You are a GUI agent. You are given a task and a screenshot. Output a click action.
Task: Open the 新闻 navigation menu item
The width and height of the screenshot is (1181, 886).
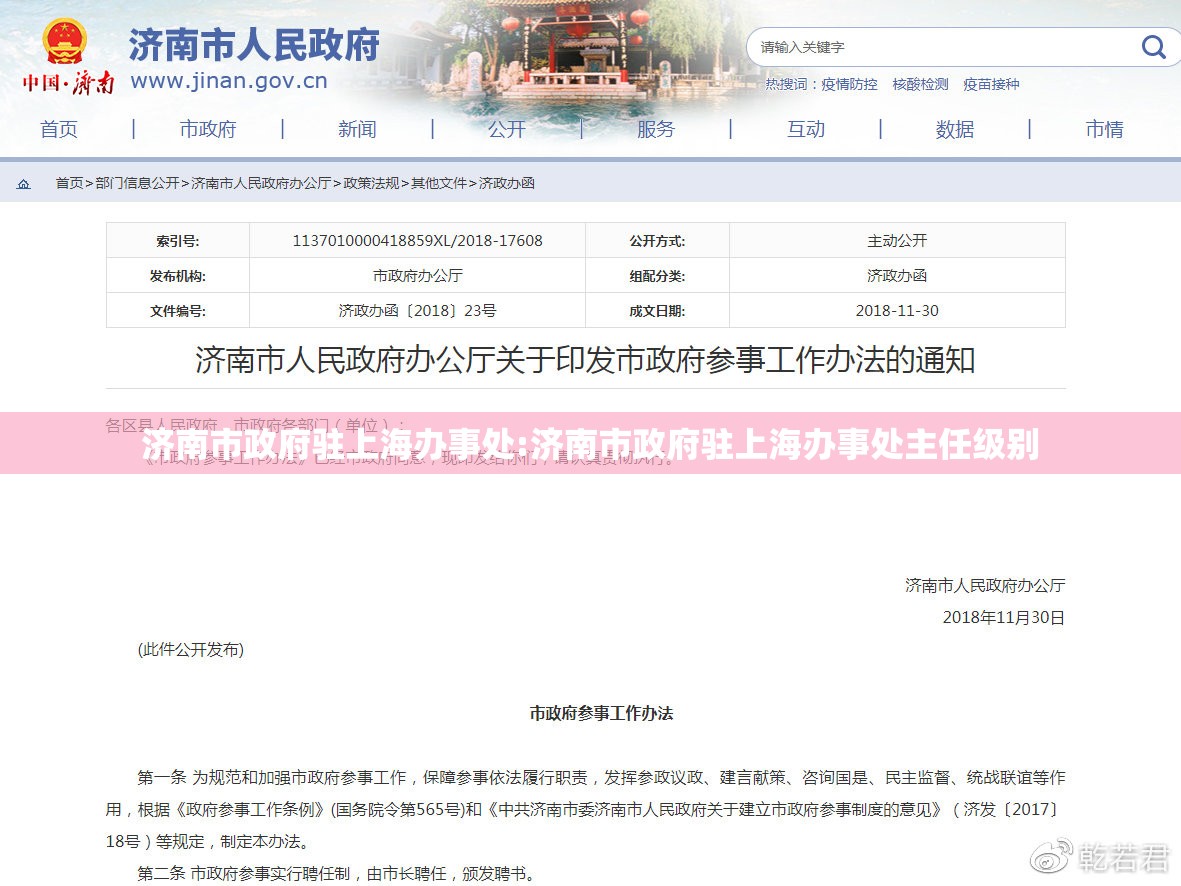[x=357, y=130]
